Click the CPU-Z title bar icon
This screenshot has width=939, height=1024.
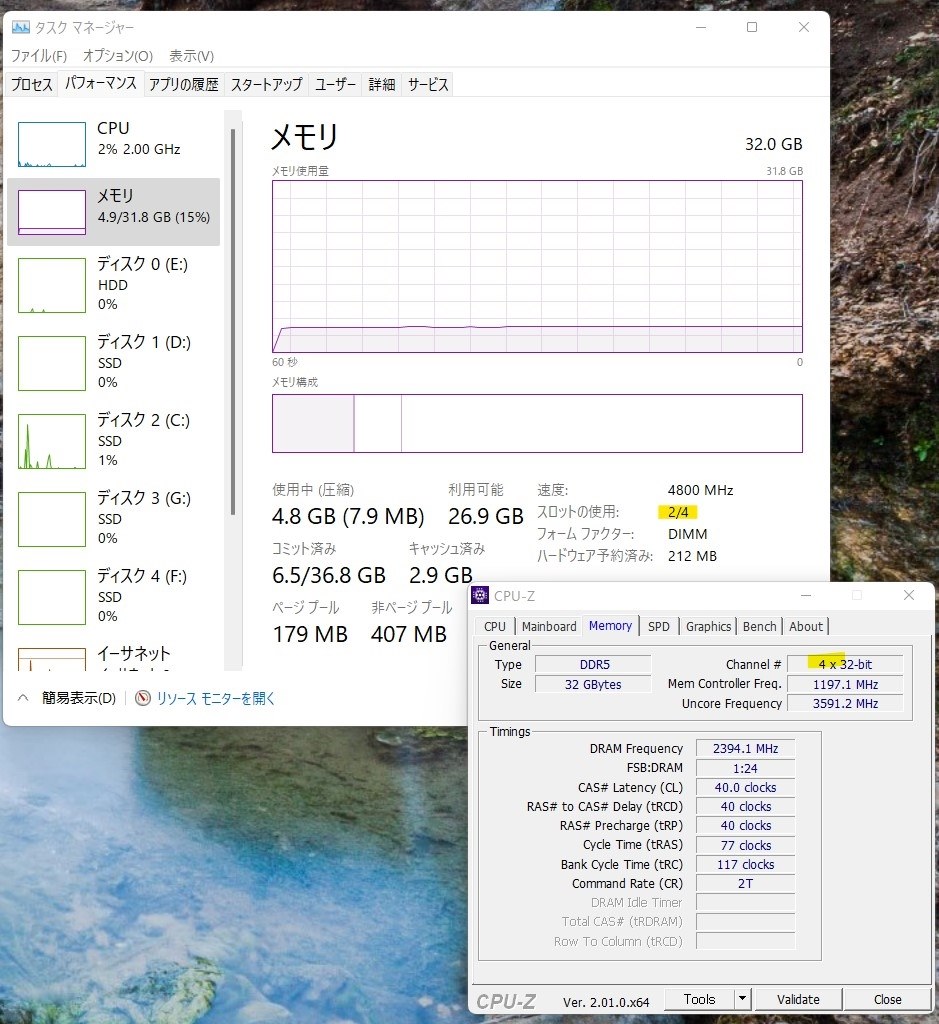pos(480,595)
